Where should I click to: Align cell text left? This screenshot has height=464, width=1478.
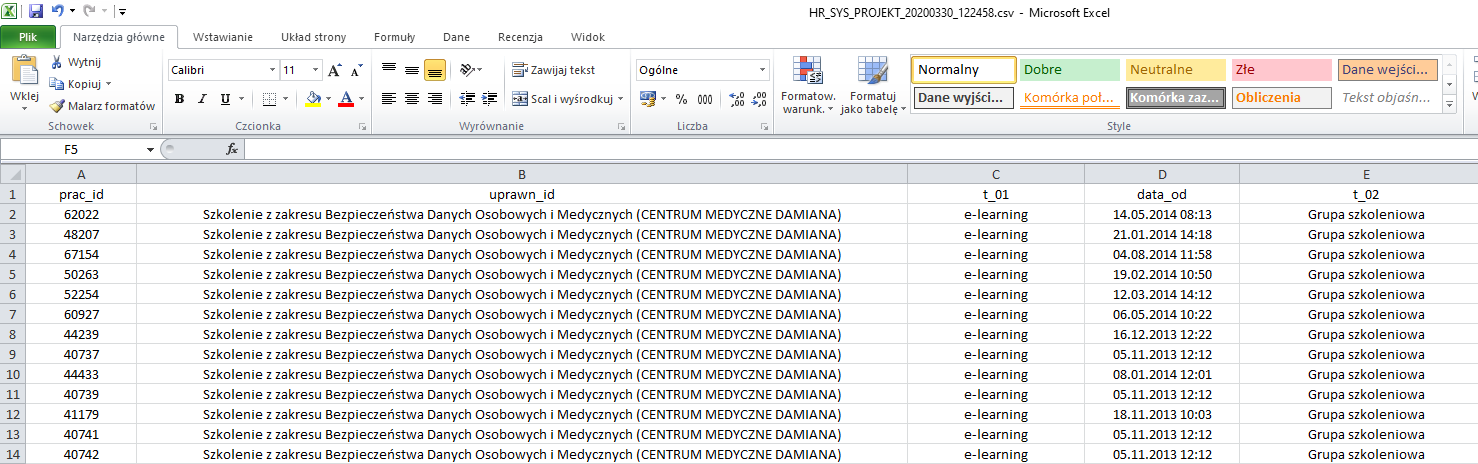pos(388,99)
